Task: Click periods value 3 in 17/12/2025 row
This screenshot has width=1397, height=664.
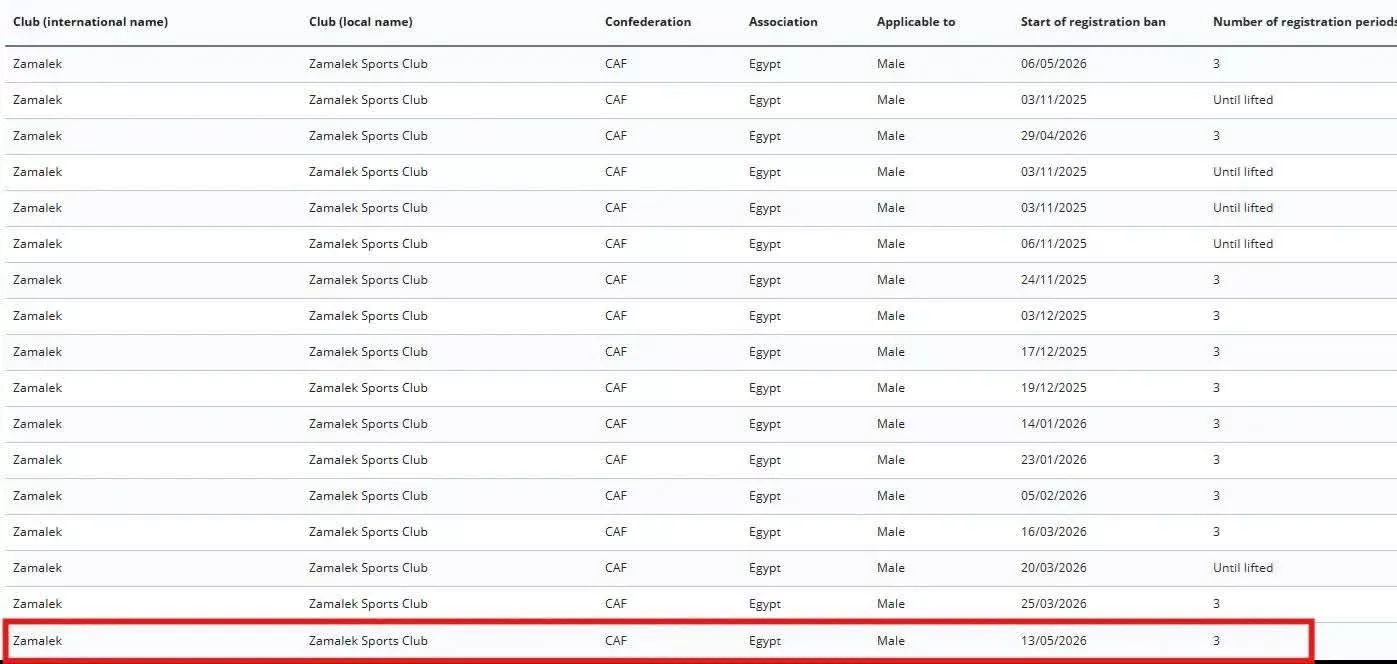Action: click(x=1216, y=352)
